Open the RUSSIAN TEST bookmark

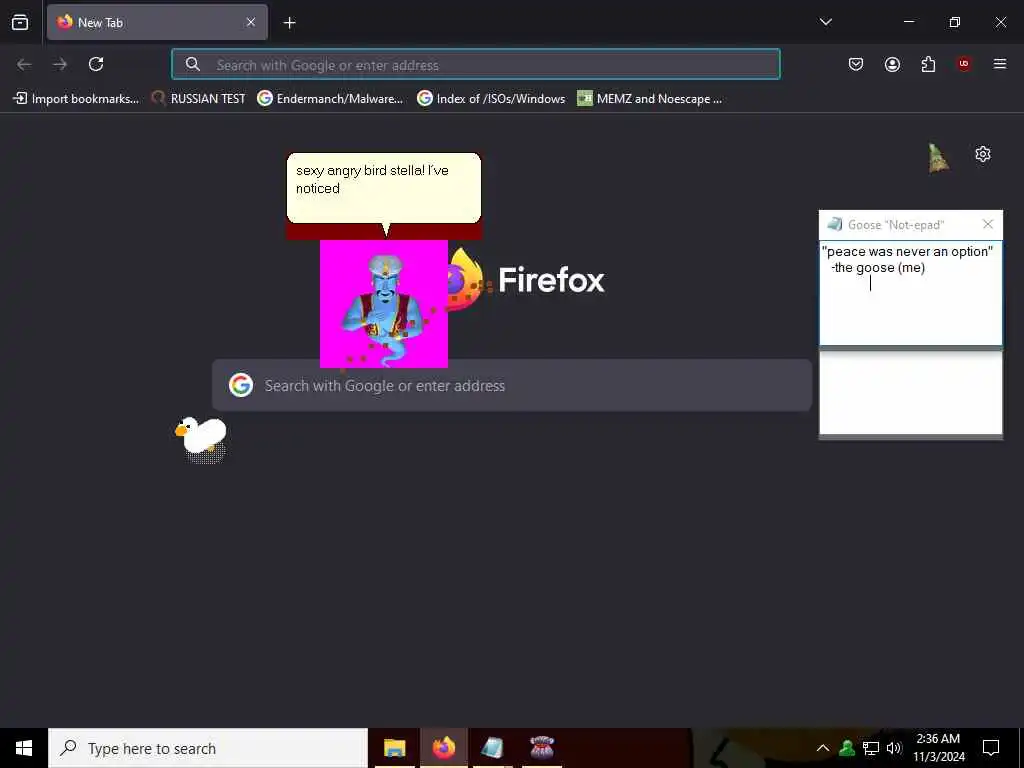pyautogui.click(x=199, y=99)
